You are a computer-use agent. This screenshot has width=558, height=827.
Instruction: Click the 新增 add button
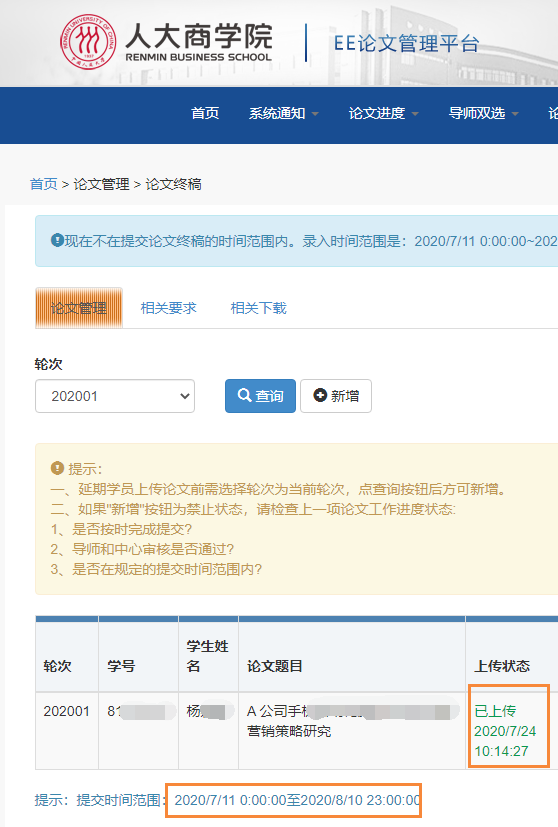336,396
